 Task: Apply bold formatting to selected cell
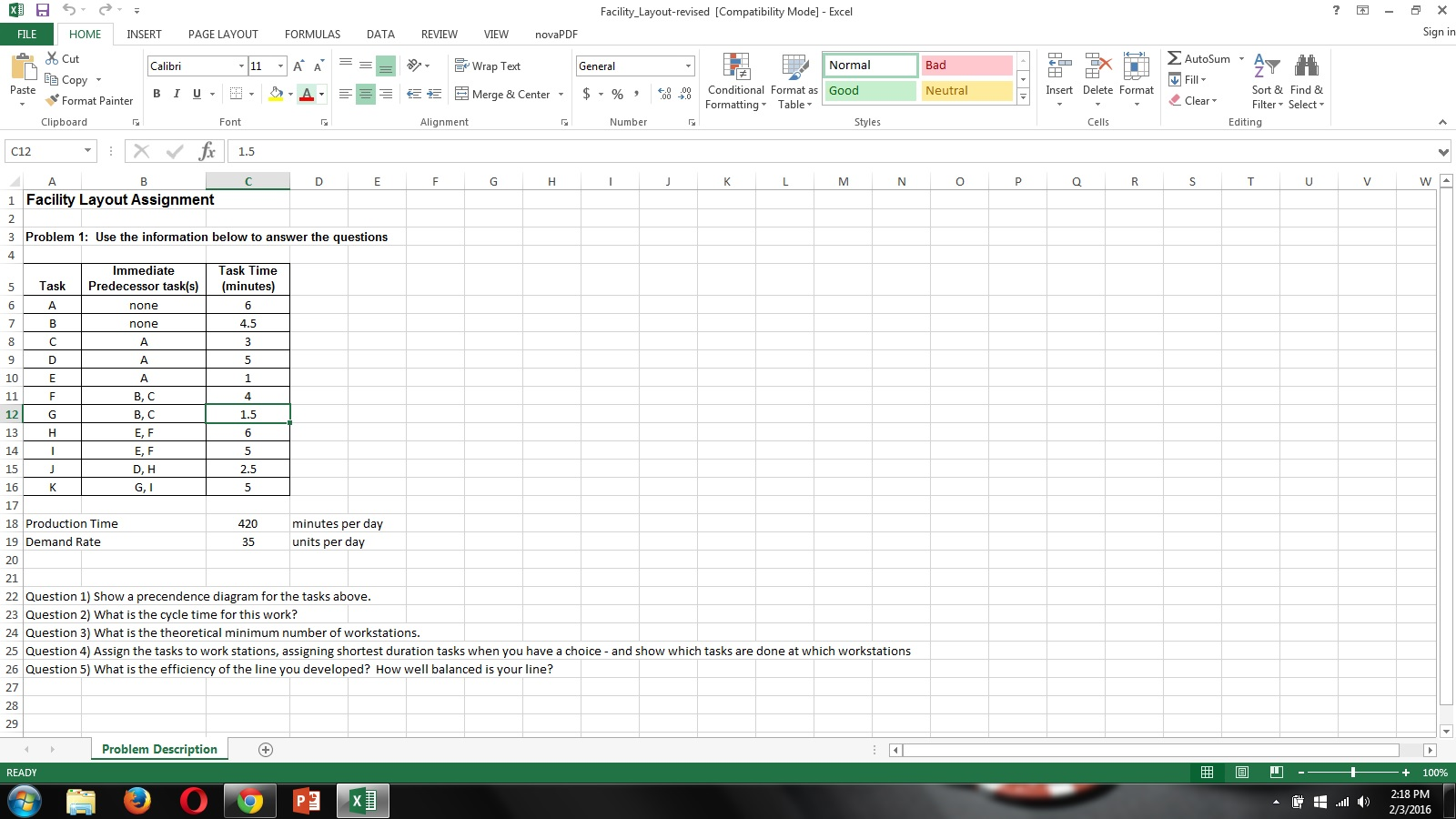click(x=156, y=93)
